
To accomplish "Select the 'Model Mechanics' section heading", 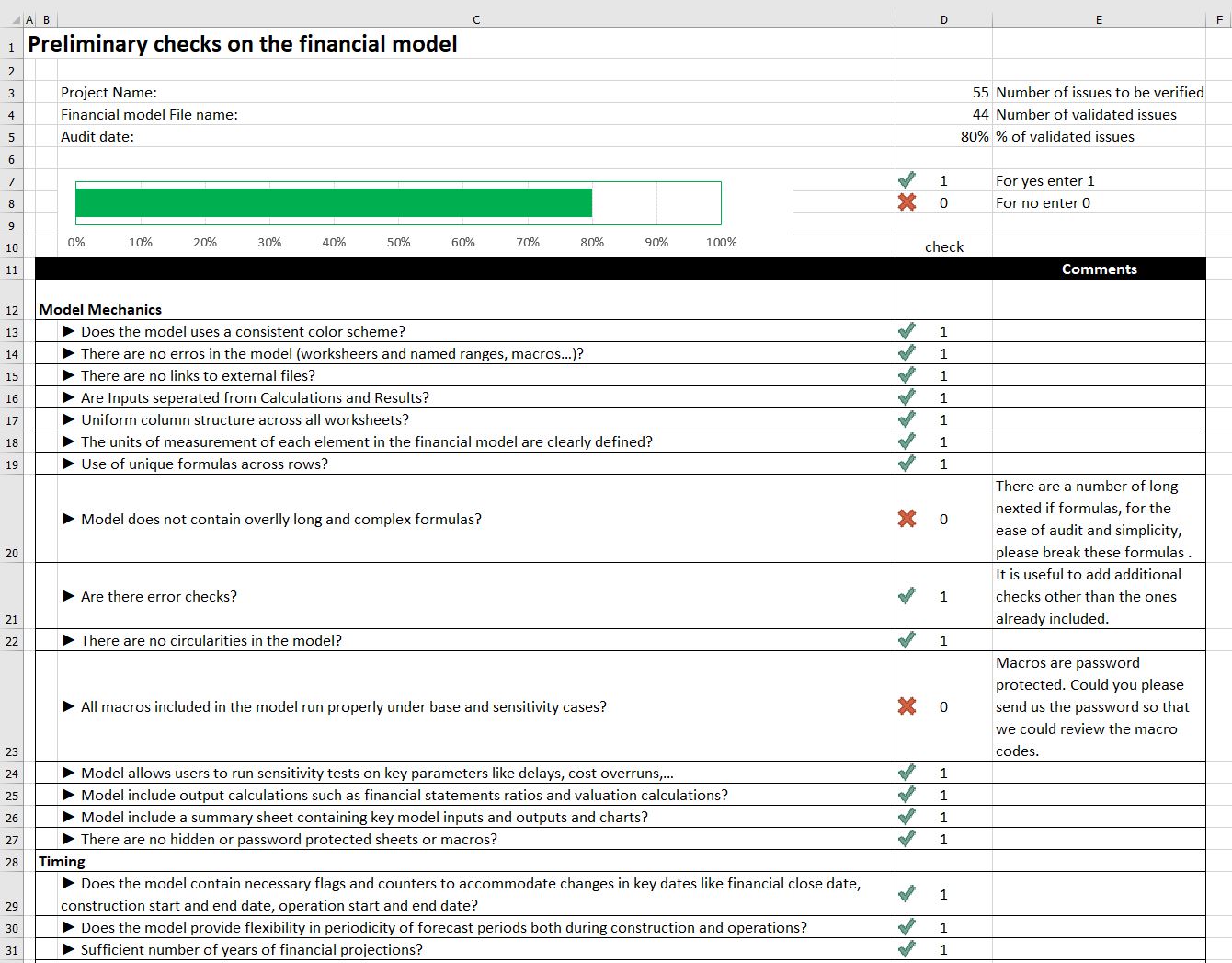I will click(x=100, y=309).
